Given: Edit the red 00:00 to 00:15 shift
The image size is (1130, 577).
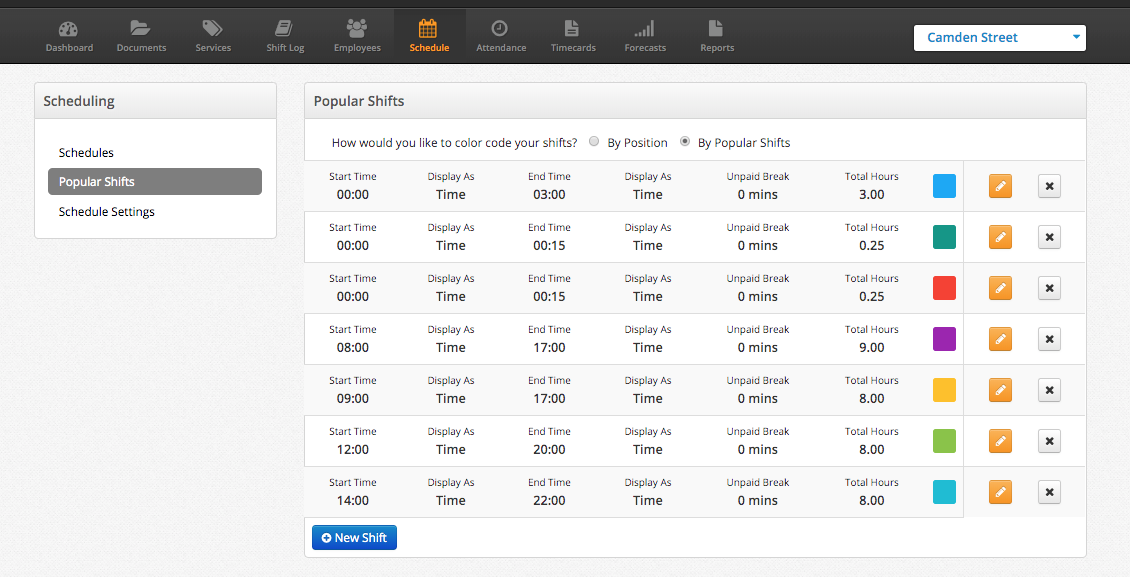Looking at the screenshot, I should coord(1000,288).
